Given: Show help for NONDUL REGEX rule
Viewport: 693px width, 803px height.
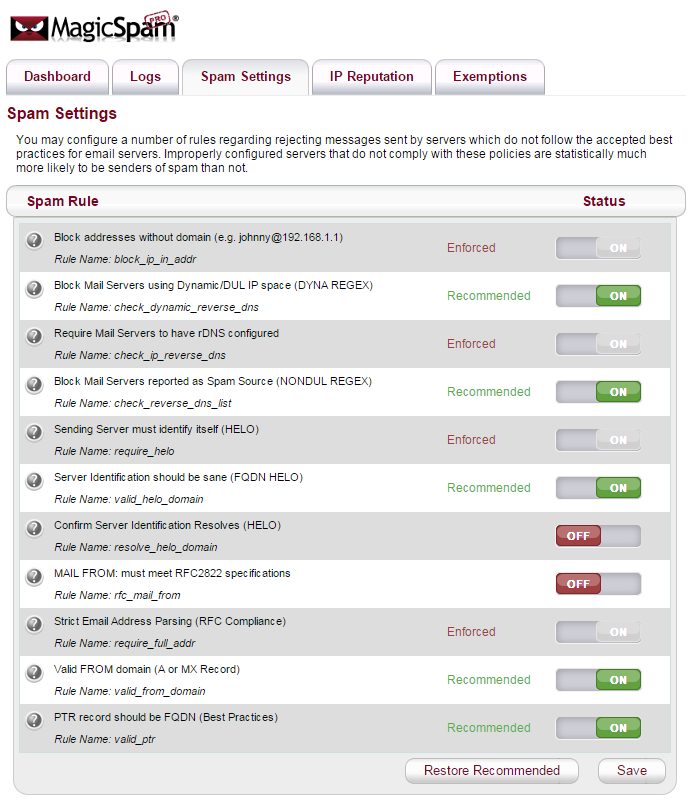Looking at the screenshot, I should coord(34,384).
